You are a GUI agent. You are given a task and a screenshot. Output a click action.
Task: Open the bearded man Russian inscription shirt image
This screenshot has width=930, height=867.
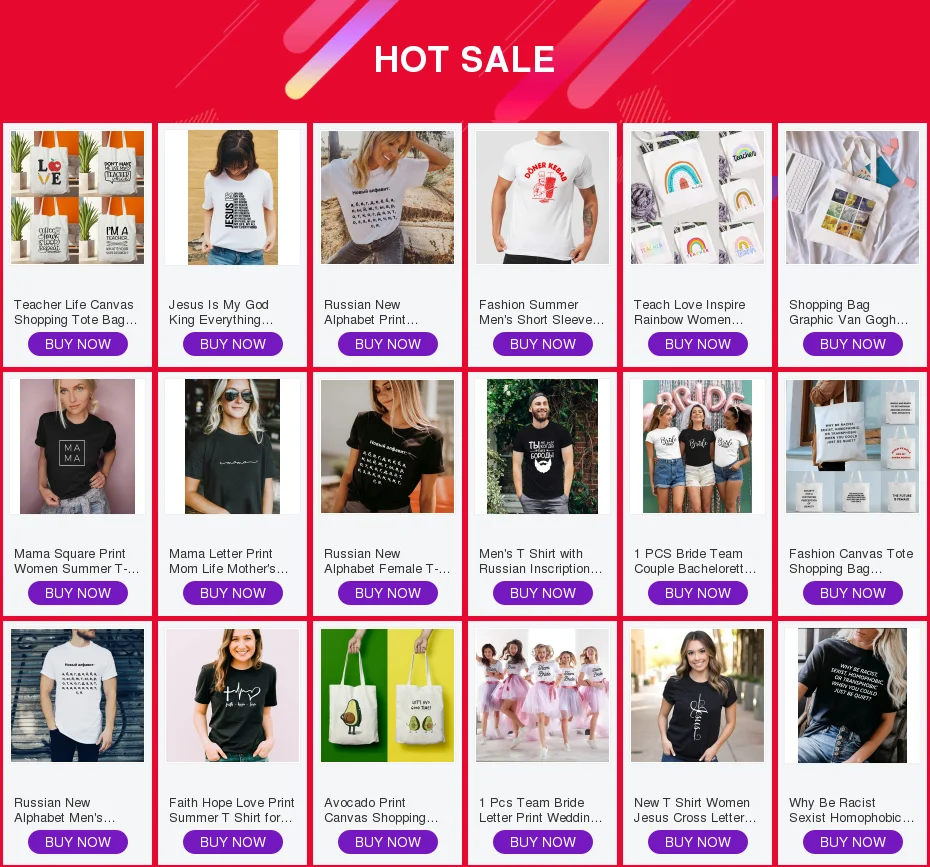[x=542, y=447]
